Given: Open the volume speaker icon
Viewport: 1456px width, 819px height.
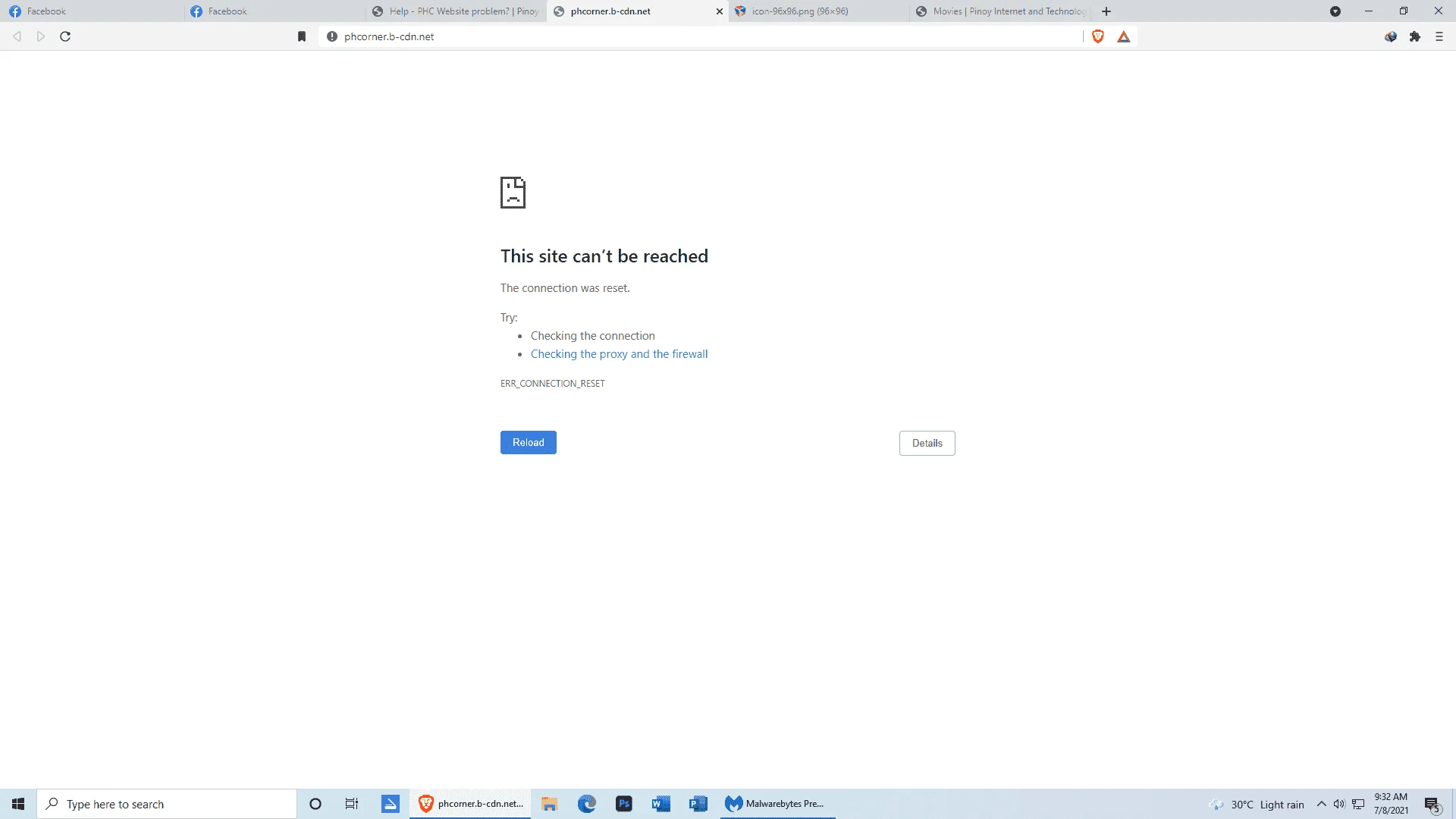Looking at the screenshot, I should pyautogui.click(x=1339, y=804).
